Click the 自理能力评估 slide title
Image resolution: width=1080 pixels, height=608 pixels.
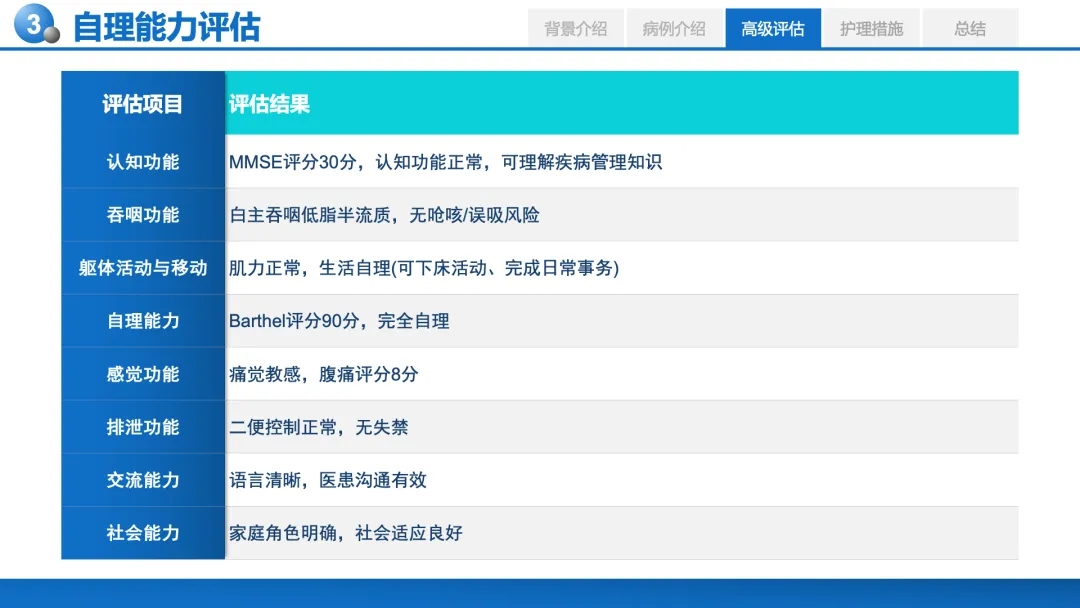(167, 28)
